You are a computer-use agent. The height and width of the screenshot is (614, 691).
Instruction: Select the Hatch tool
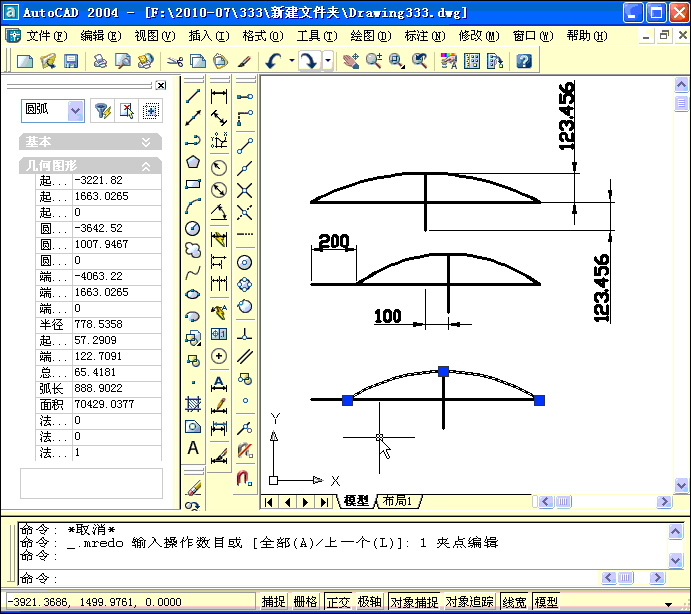tap(193, 404)
